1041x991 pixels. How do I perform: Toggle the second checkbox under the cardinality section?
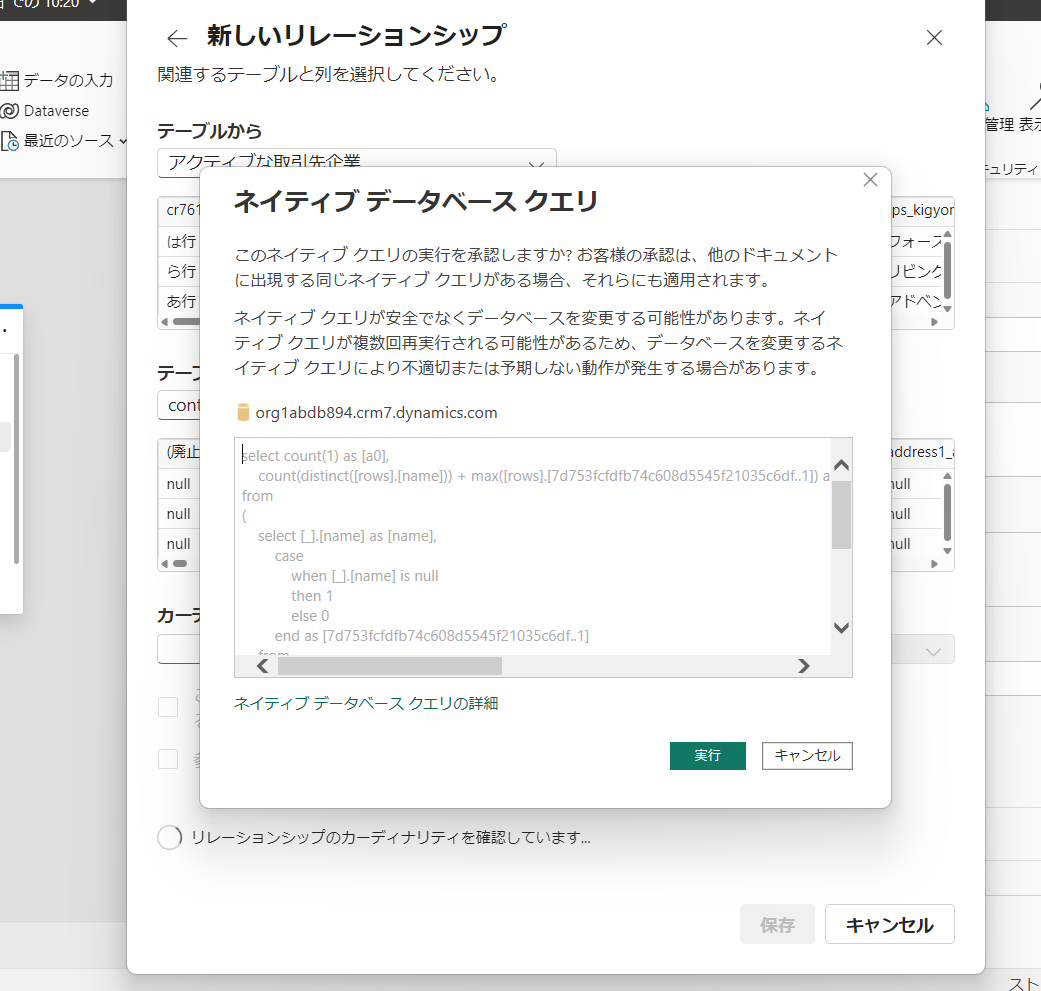pos(168,759)
